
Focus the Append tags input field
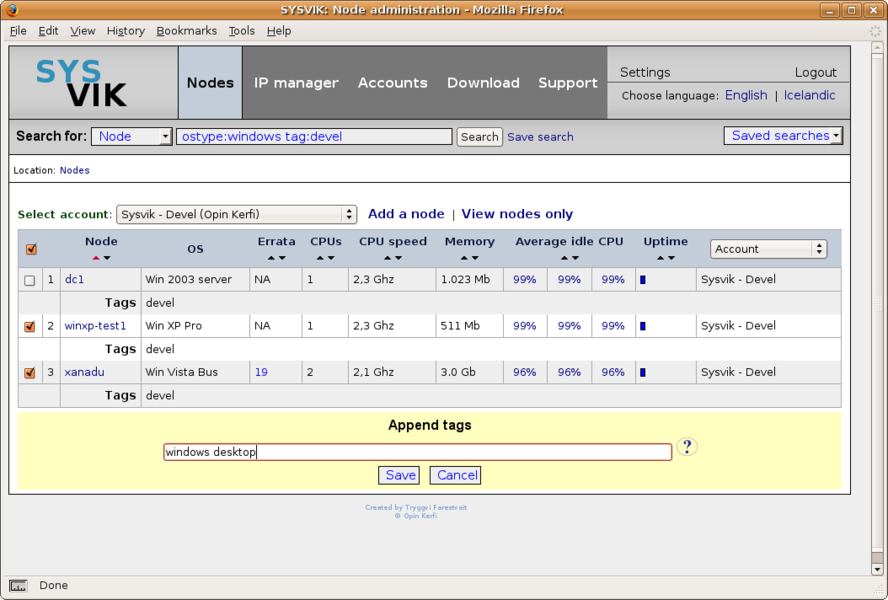[x=417, y=452]
